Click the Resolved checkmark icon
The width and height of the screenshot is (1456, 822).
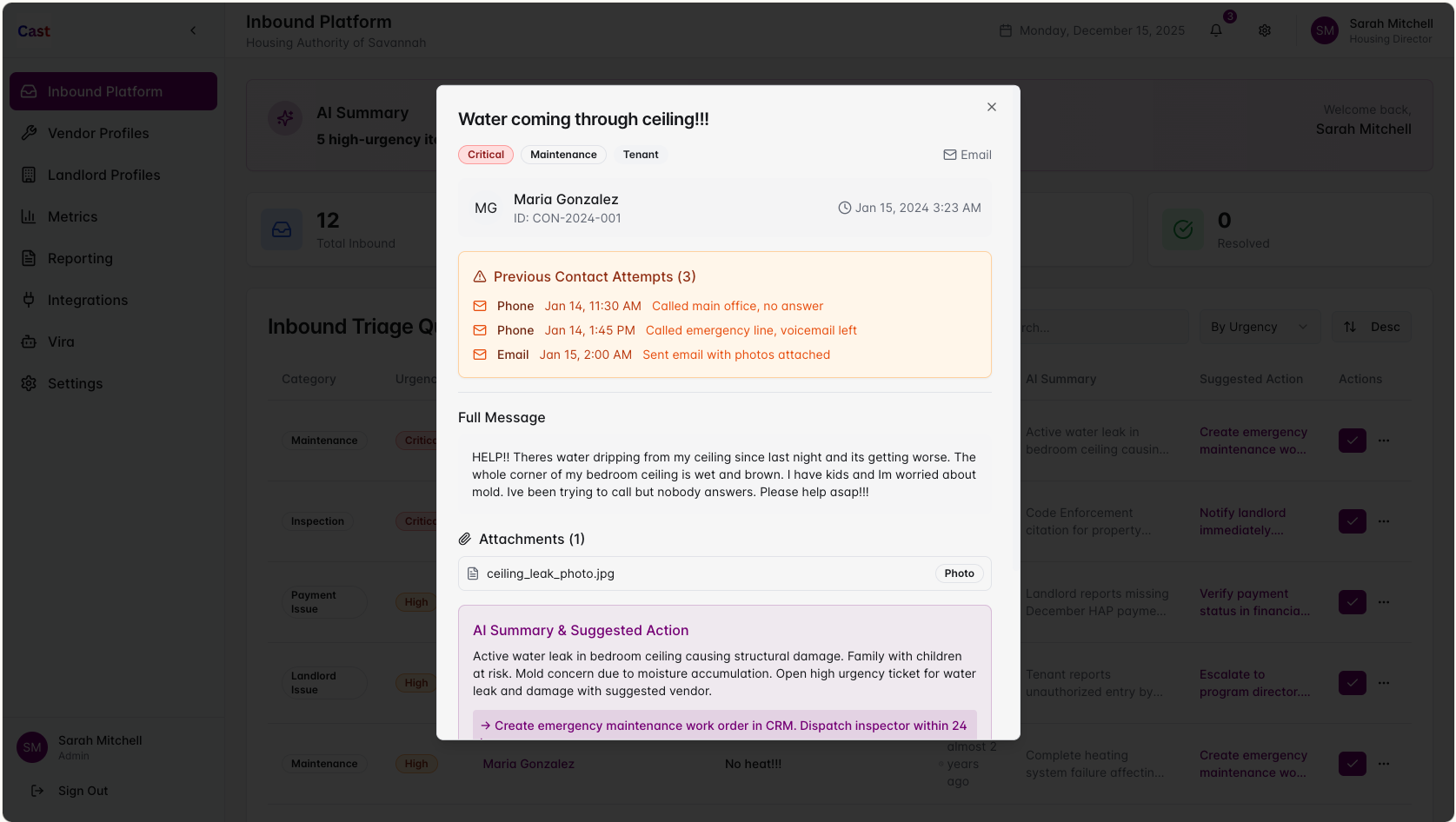click(1183, 229)
